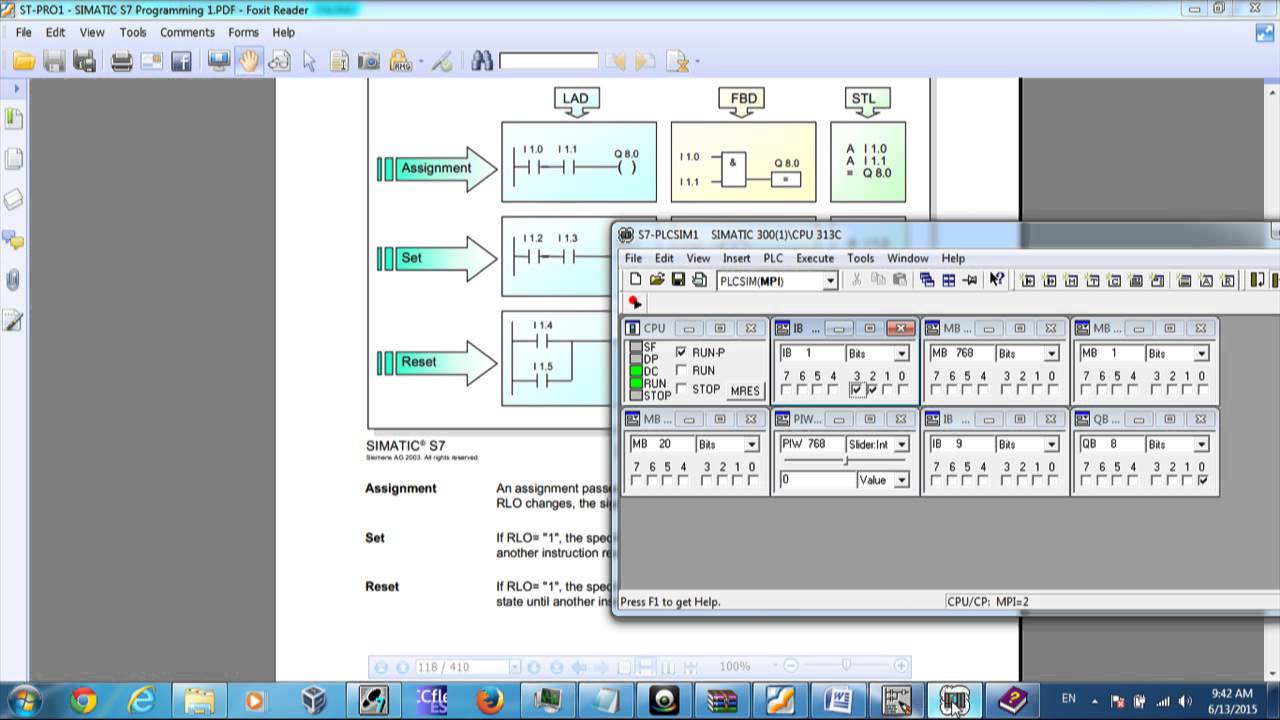Click the IB 1 address field
Screen dimensions: 1280x720
tap(810, 354)
